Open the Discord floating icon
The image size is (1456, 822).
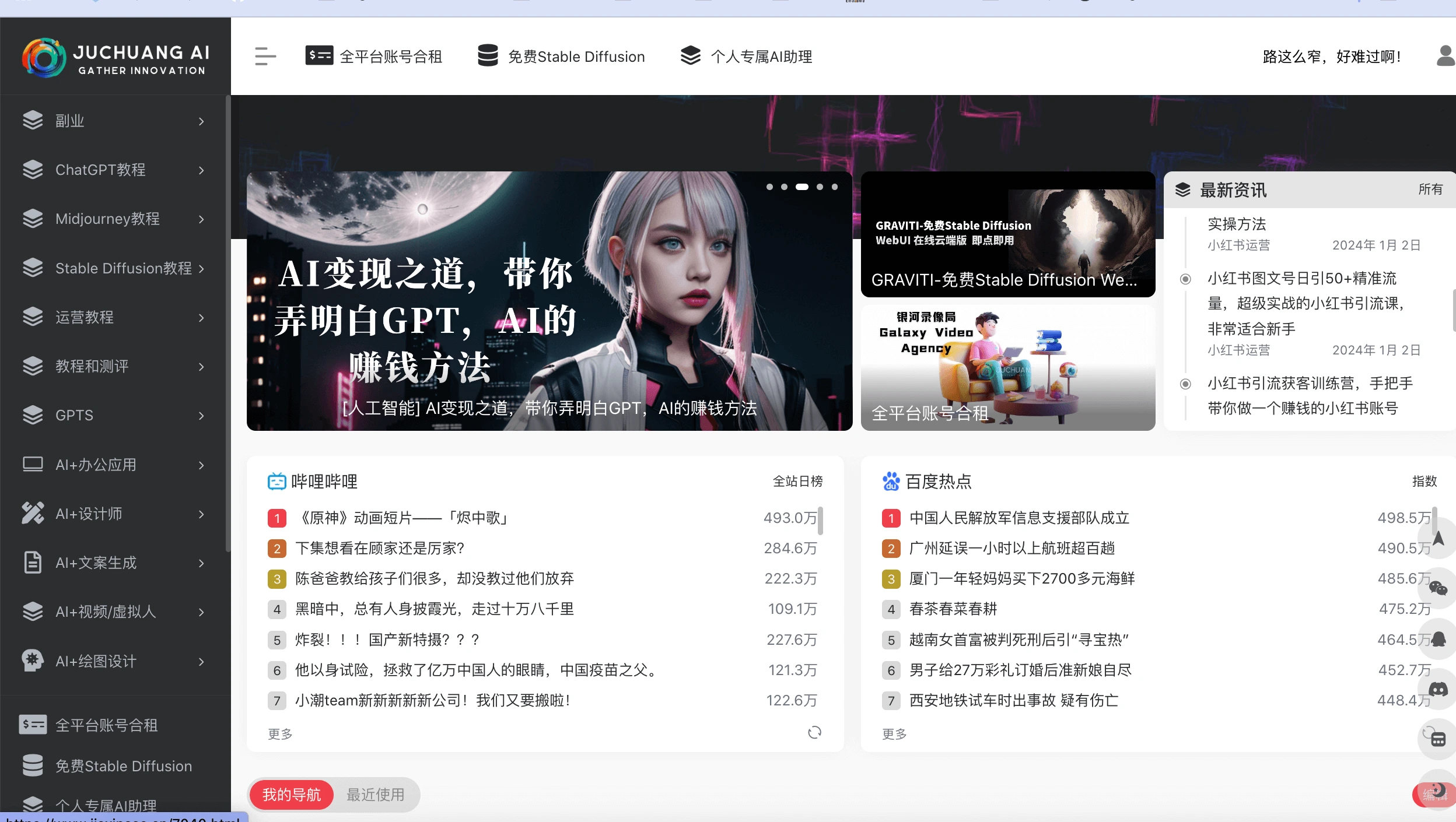point(1438,690)
